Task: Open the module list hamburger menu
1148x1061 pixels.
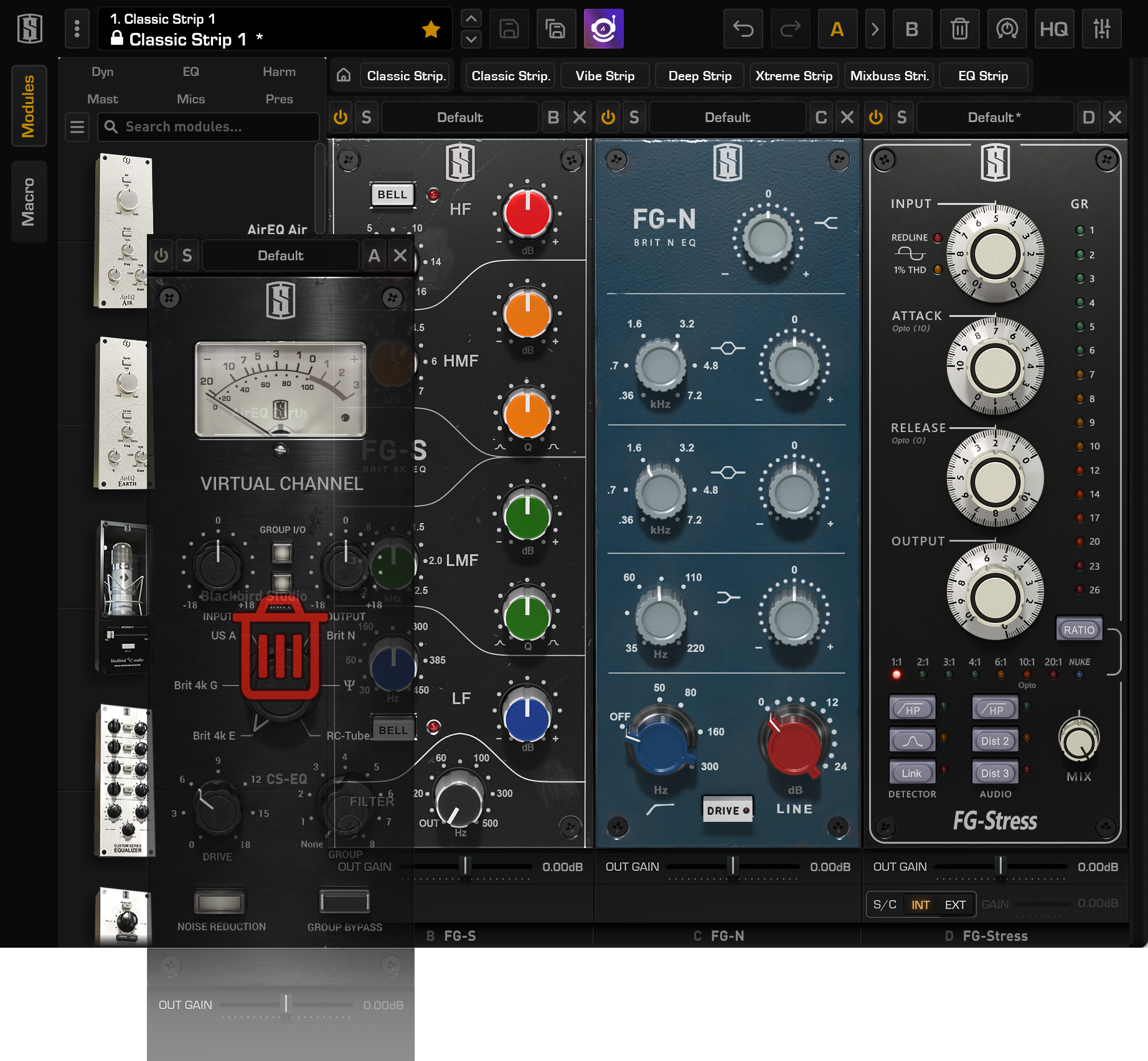Action: (77, 127)
